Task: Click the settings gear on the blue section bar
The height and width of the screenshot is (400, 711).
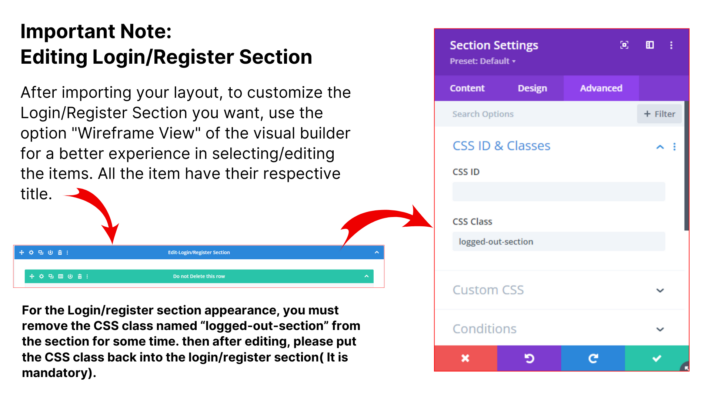Action: (x=31, y=253)
